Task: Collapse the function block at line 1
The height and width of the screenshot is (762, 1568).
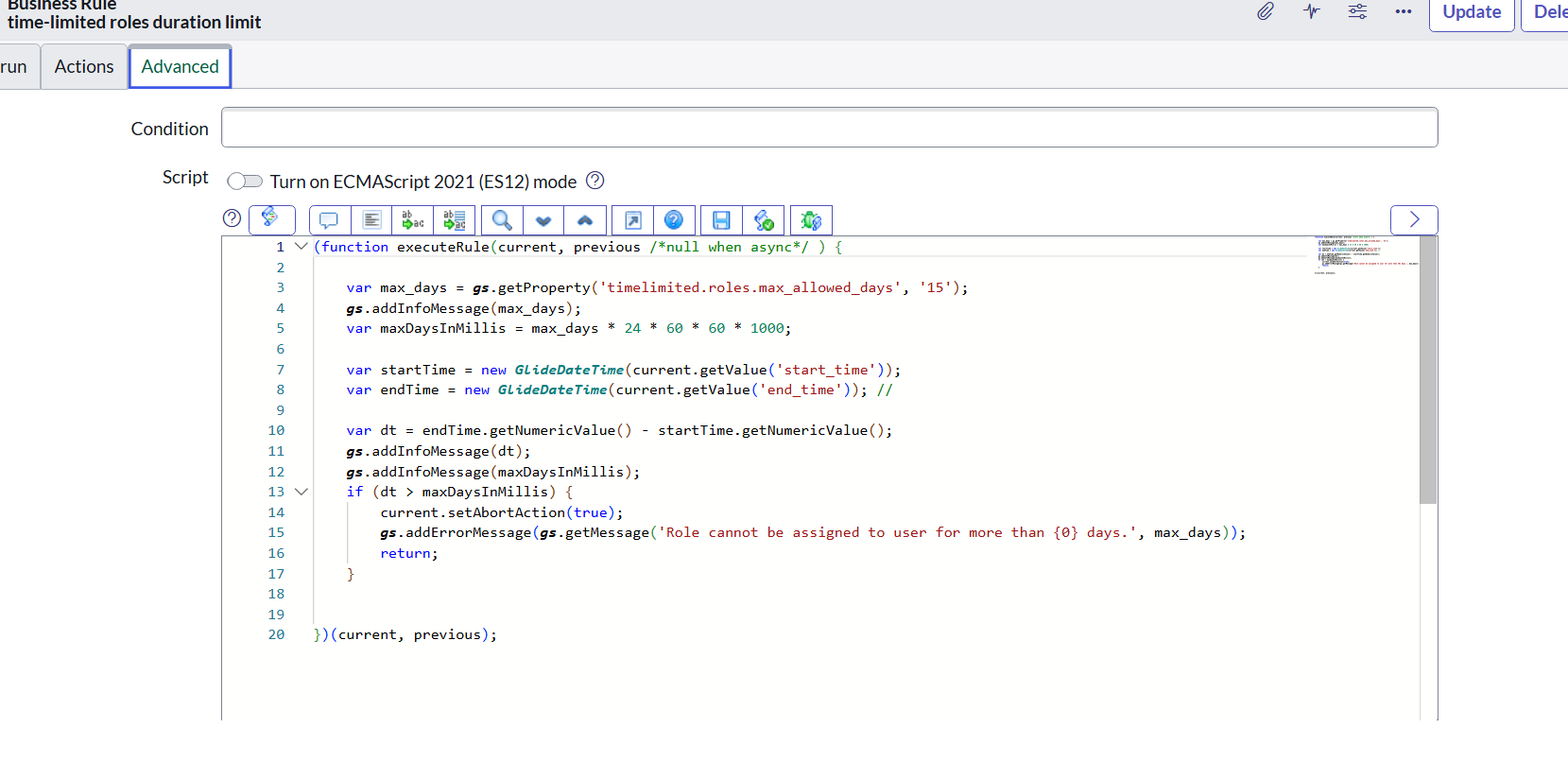Action: [302, 247]
